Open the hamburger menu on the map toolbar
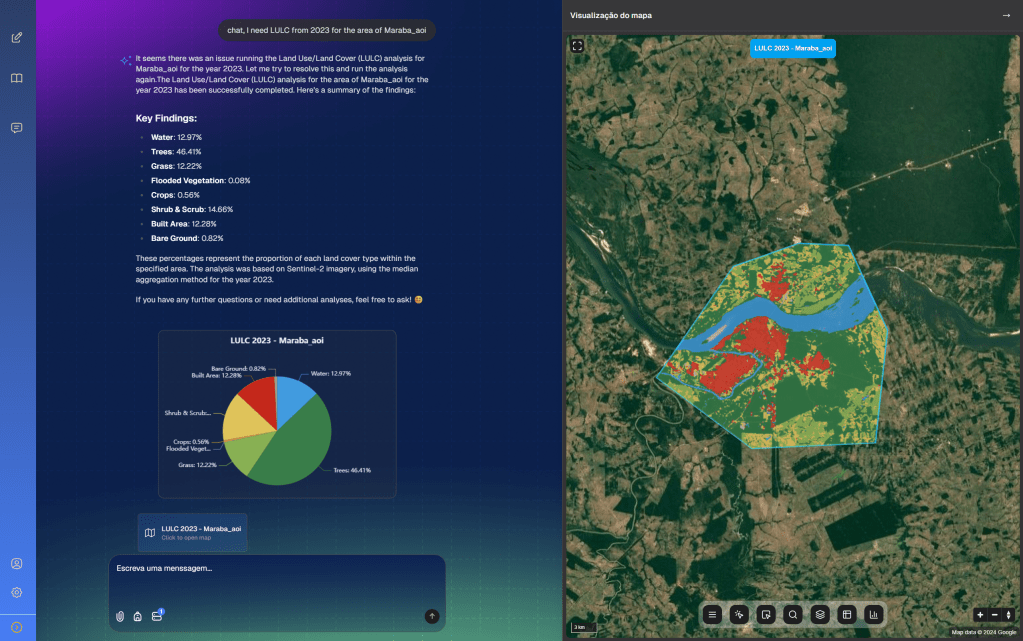Image resolution: width=1023 pixels, height=641 pixels. pos(712,614)
